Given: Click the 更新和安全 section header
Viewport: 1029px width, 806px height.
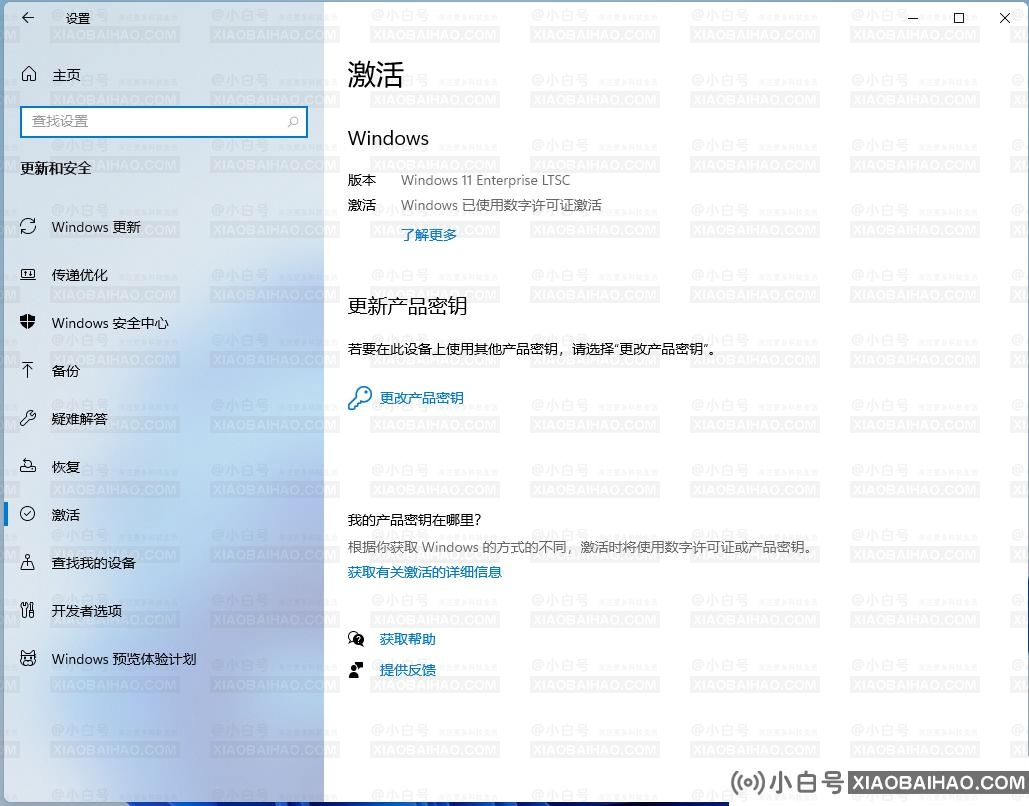Looking at the screenshot, I should pyautogui.click(x=56, y=169).
